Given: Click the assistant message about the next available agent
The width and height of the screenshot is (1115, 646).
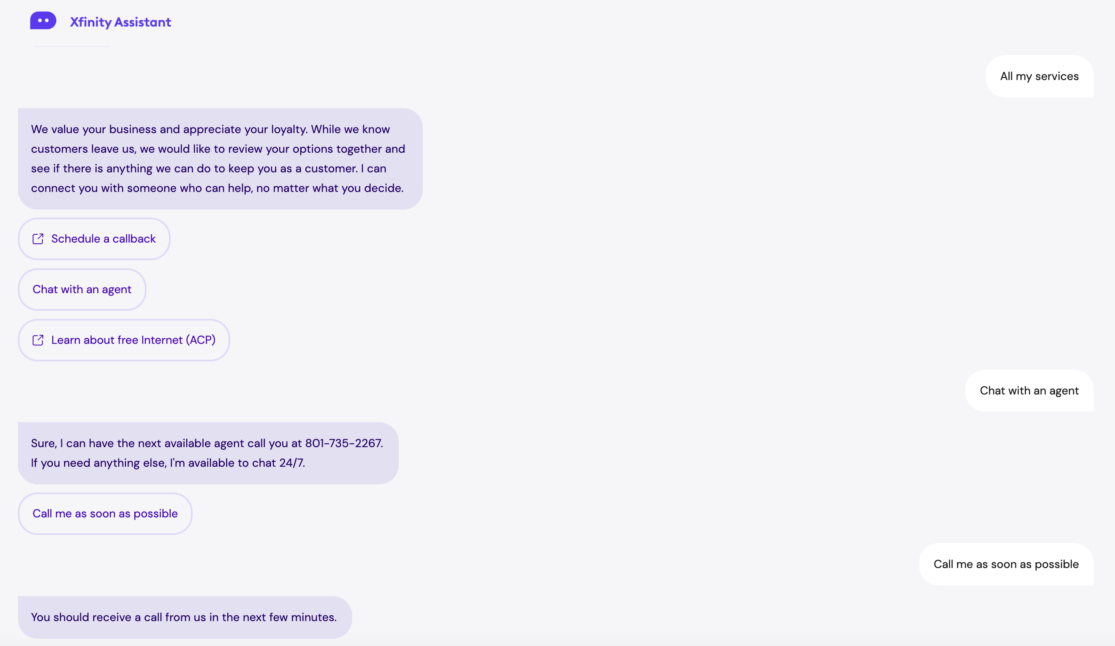Looking at the screenshot, I should pos(208,452).
